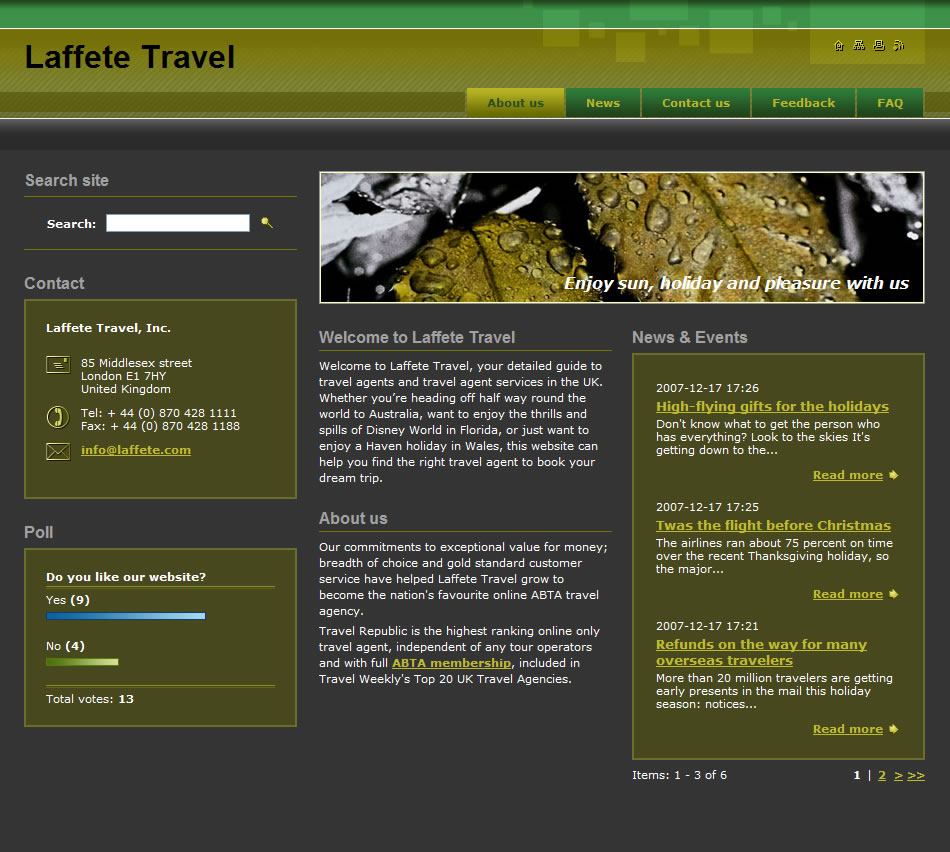Open the sitemap icon in header

coord(859,45)
